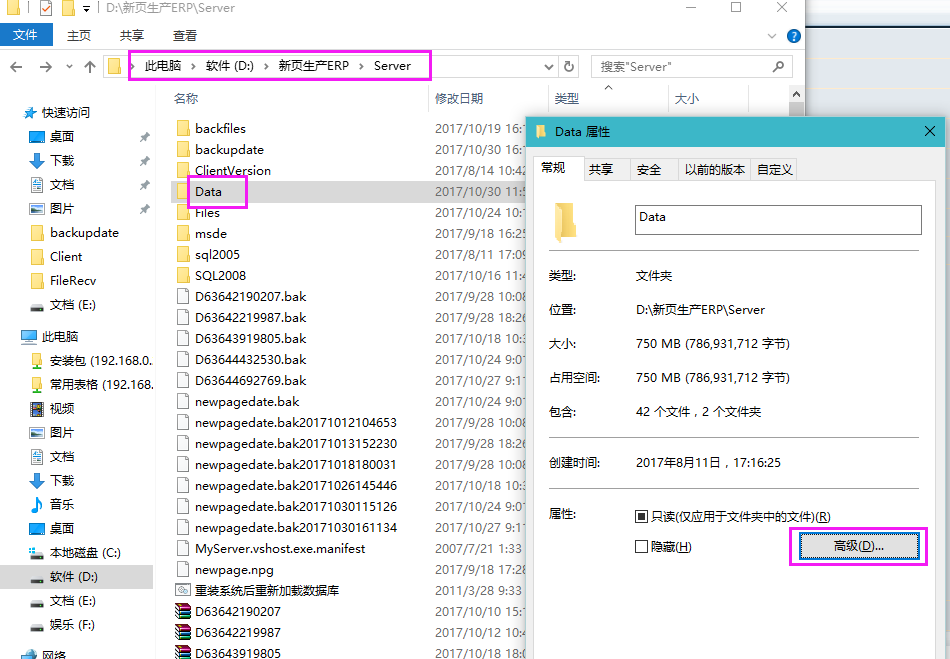Select the 音乐 music icon in sidebar
The width and height of the screenshot is (950, 659).
(x=37, y=504)
